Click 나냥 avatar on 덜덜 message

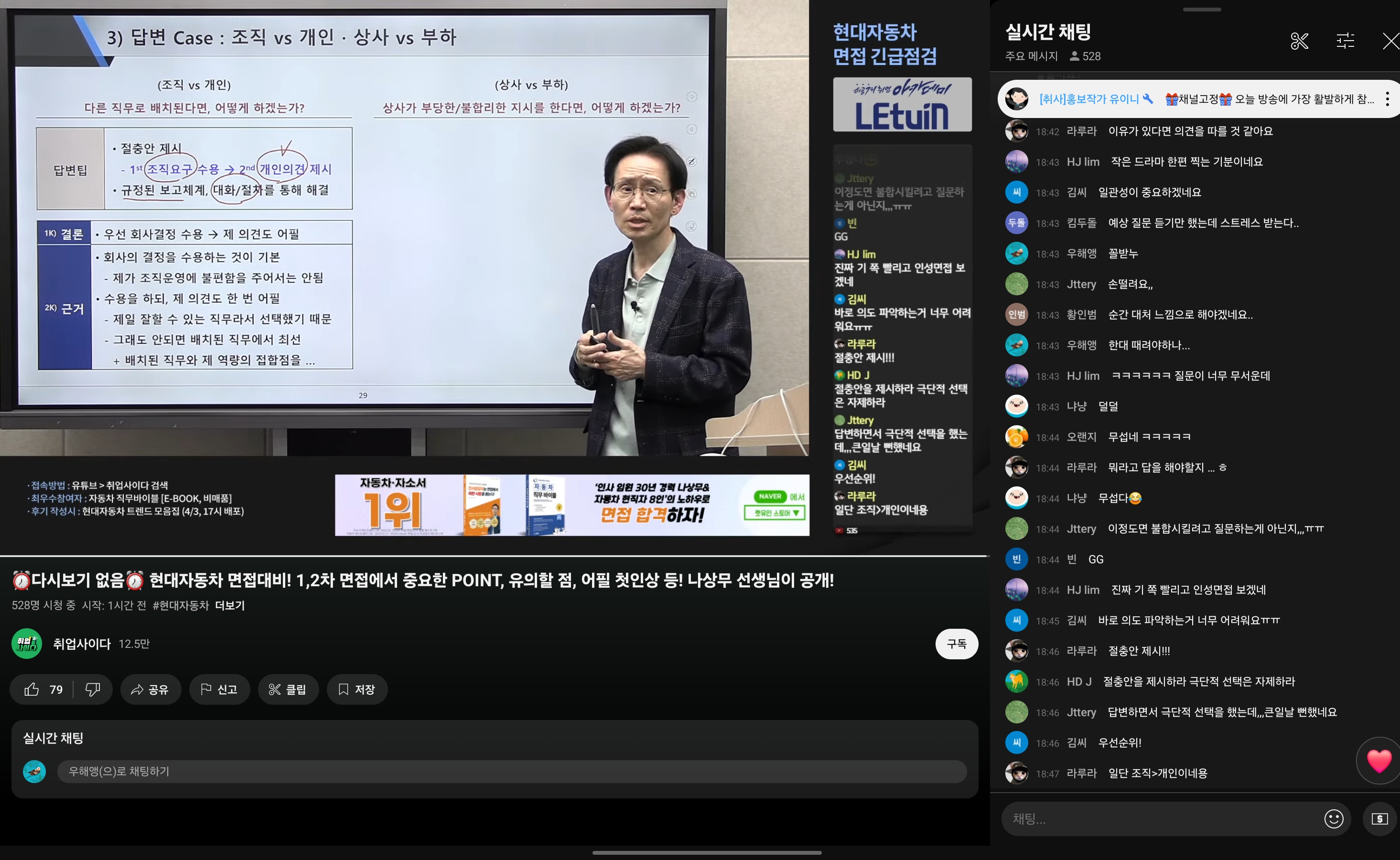point(1016,406)
